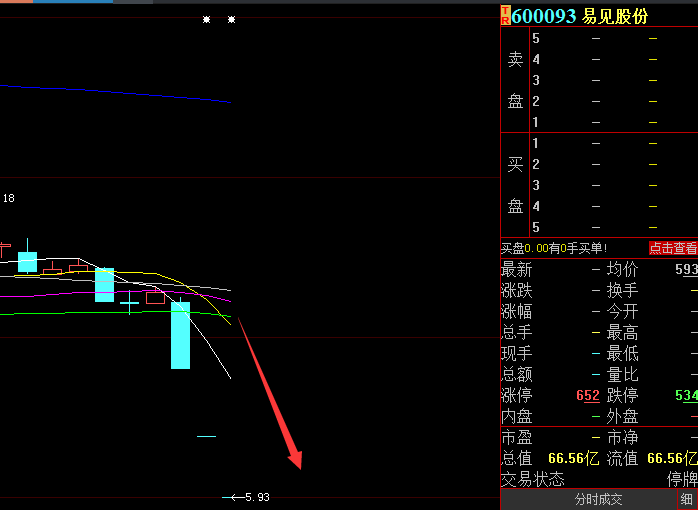The width and height of the screenshot is (698, 510).
Task: Click the 总额 total amount label
Action: (x=517, y=374)
